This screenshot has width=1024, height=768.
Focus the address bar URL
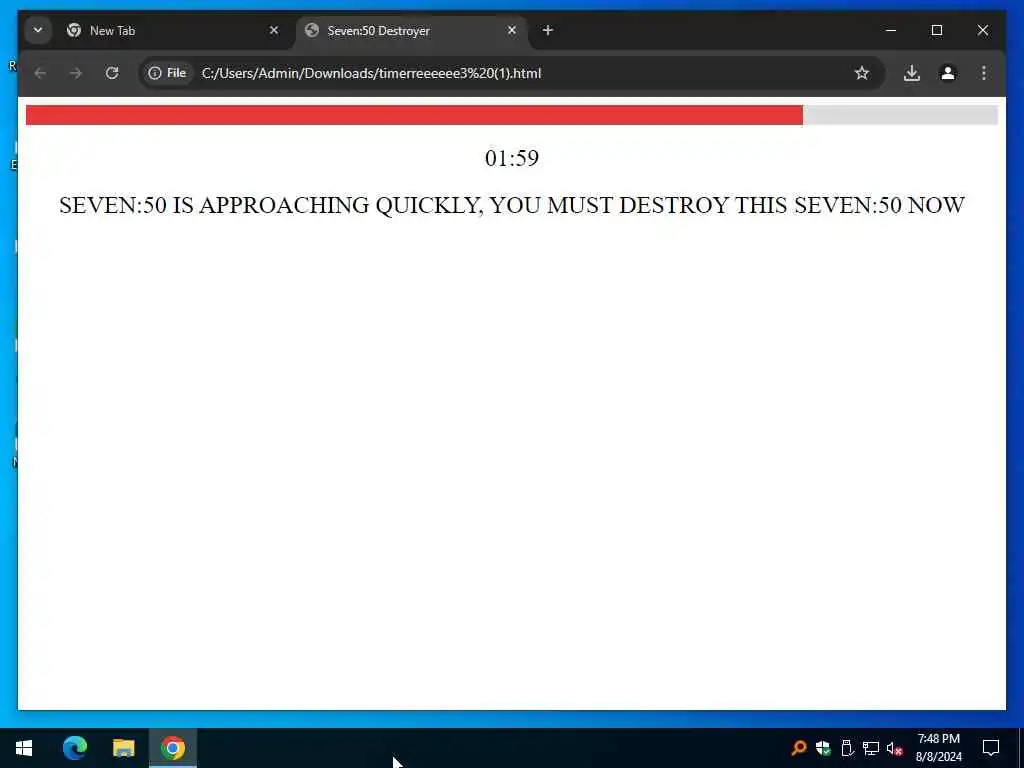[x=371, y=73]
